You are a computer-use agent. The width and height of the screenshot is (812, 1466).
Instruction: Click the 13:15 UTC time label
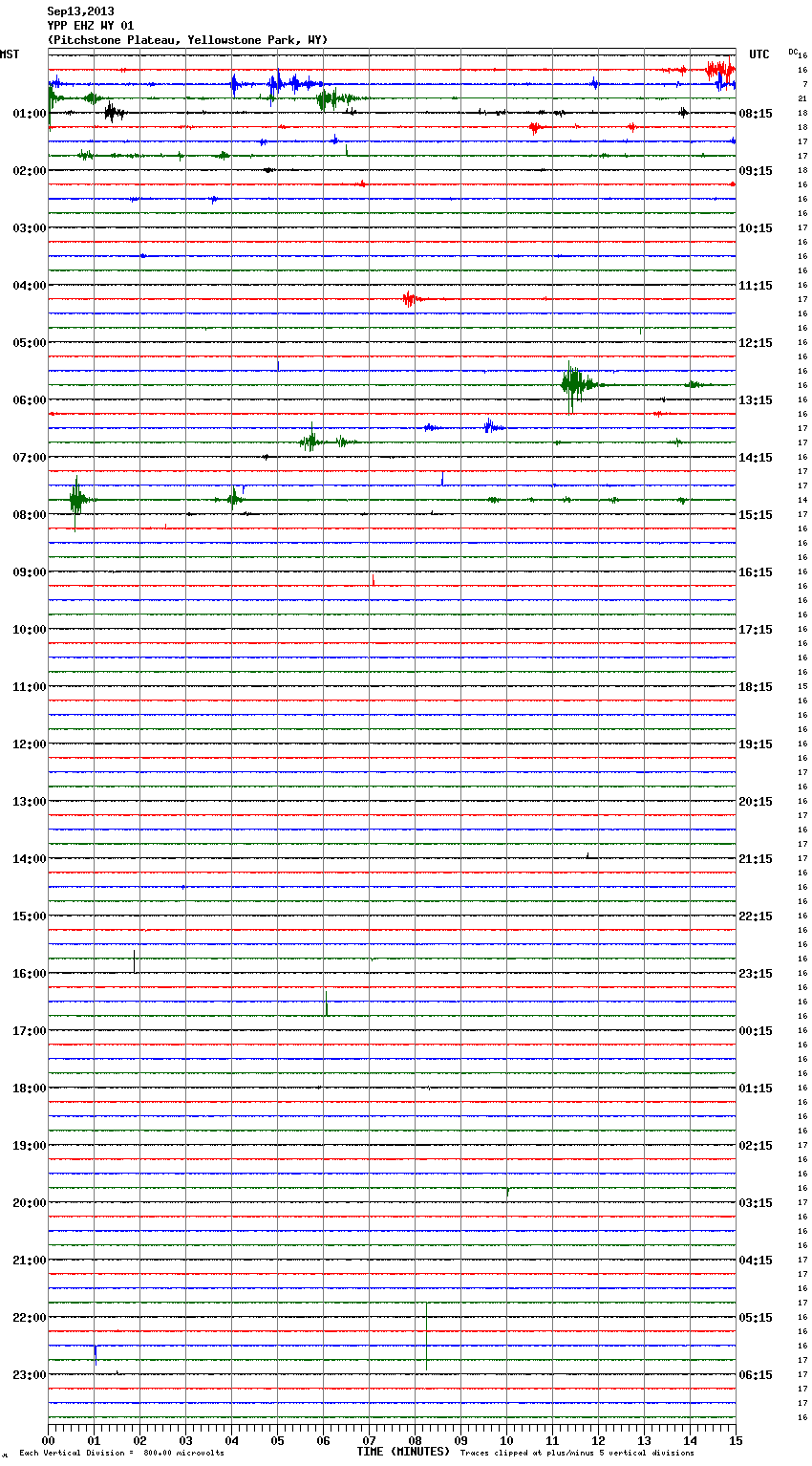pos(756,400)
